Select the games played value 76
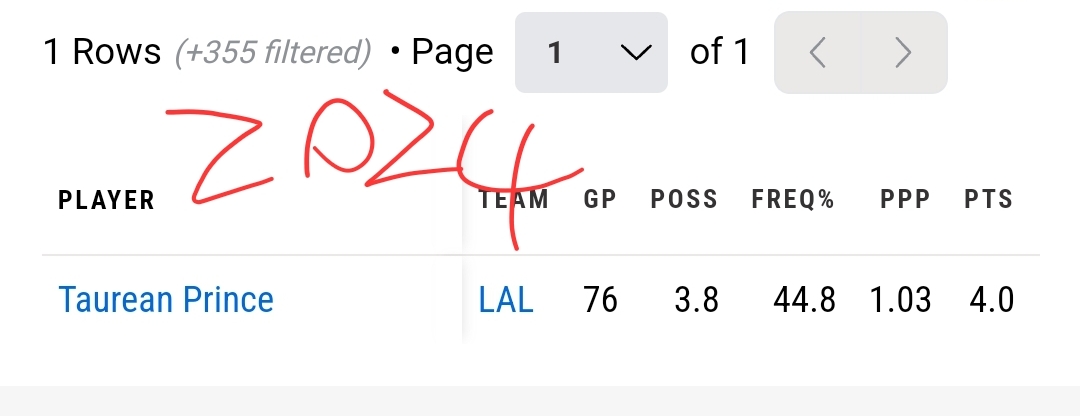Viewport: 1080px width, 416px height. tap(600, 300)
